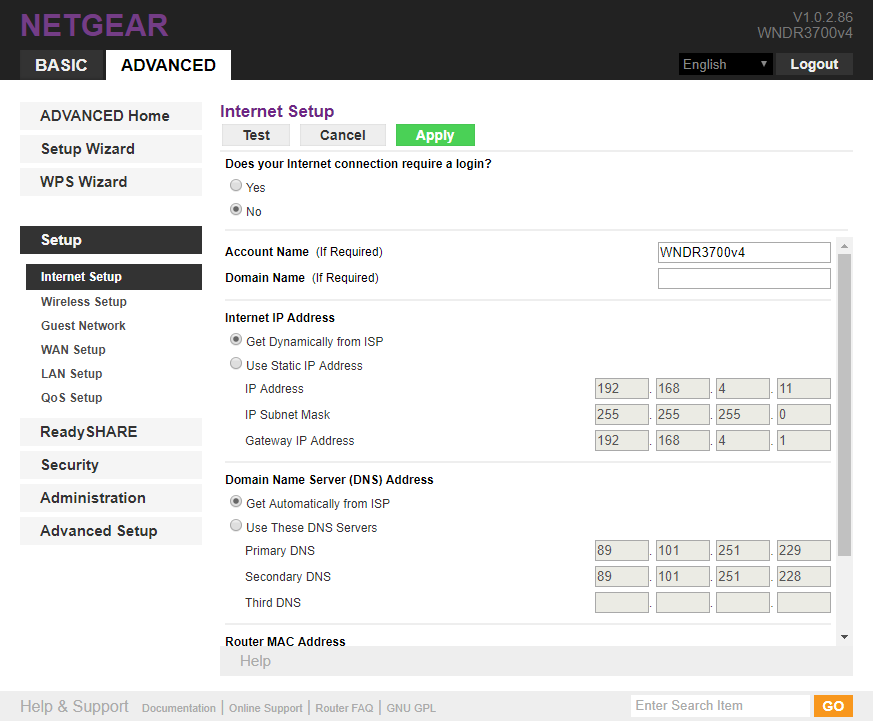Open WAN Setup page
The height and width of the screenshot is (721, 873).
[73, 350]
